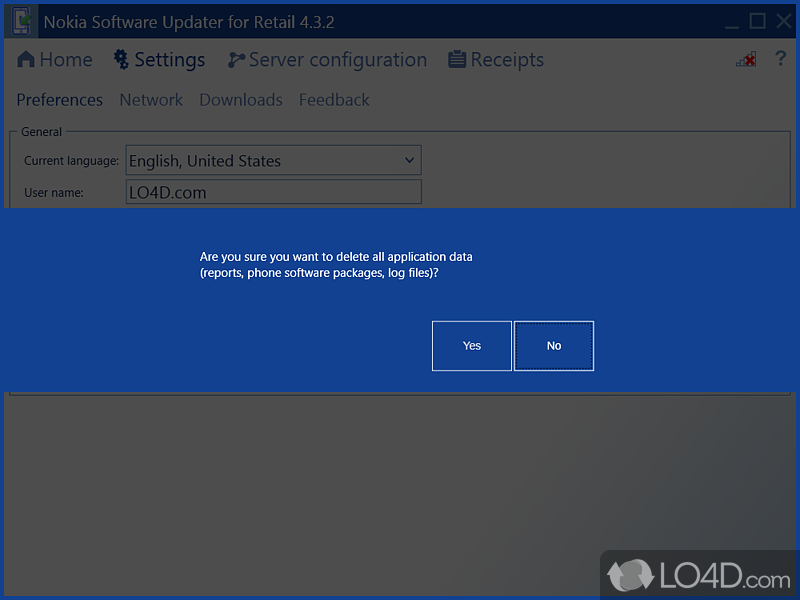800x600 pixels.
Task: Open the Receipts tab
Action: (496, 60)
